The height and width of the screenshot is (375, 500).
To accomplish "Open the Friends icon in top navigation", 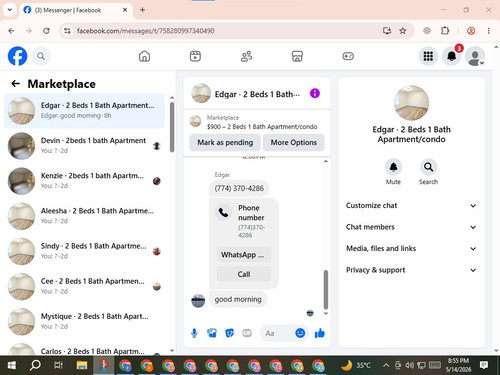I will coord(246,56).
